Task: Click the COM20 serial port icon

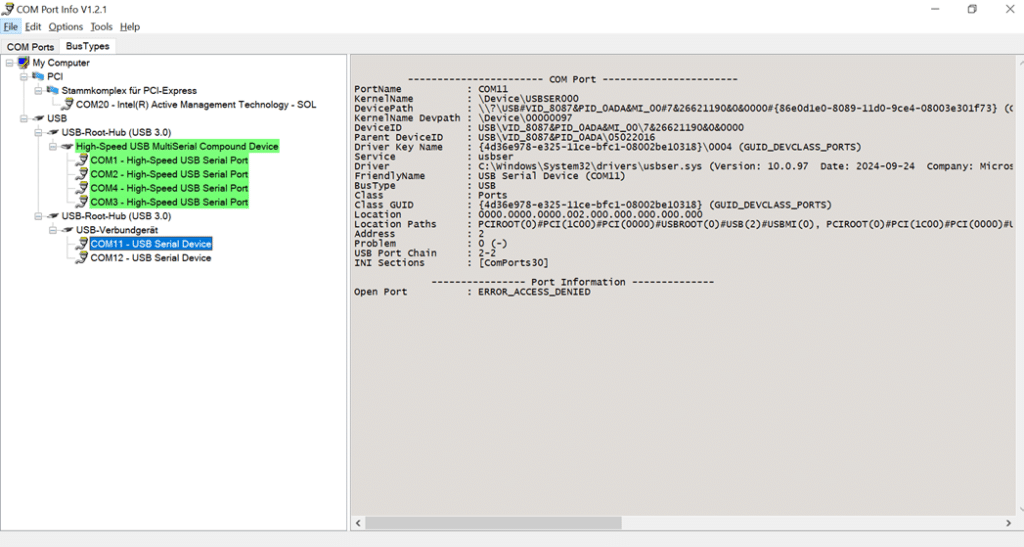Action: pyautogui.click(x=67, y=104)
